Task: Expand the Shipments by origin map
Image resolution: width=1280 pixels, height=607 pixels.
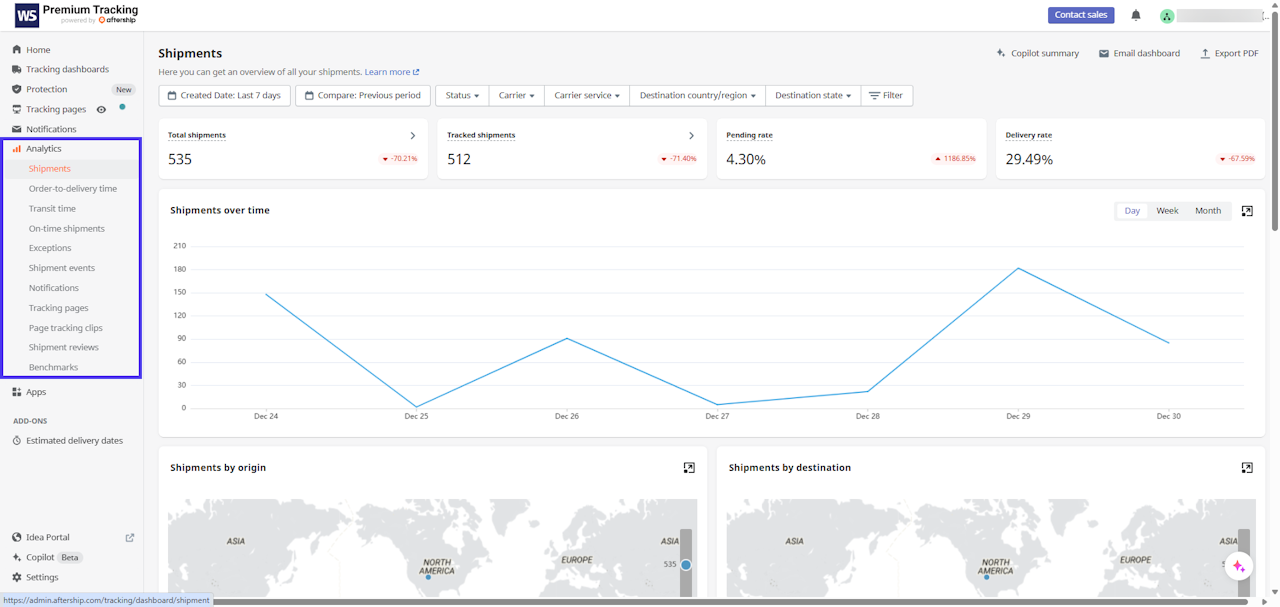Action: click(x=689, y=468)
